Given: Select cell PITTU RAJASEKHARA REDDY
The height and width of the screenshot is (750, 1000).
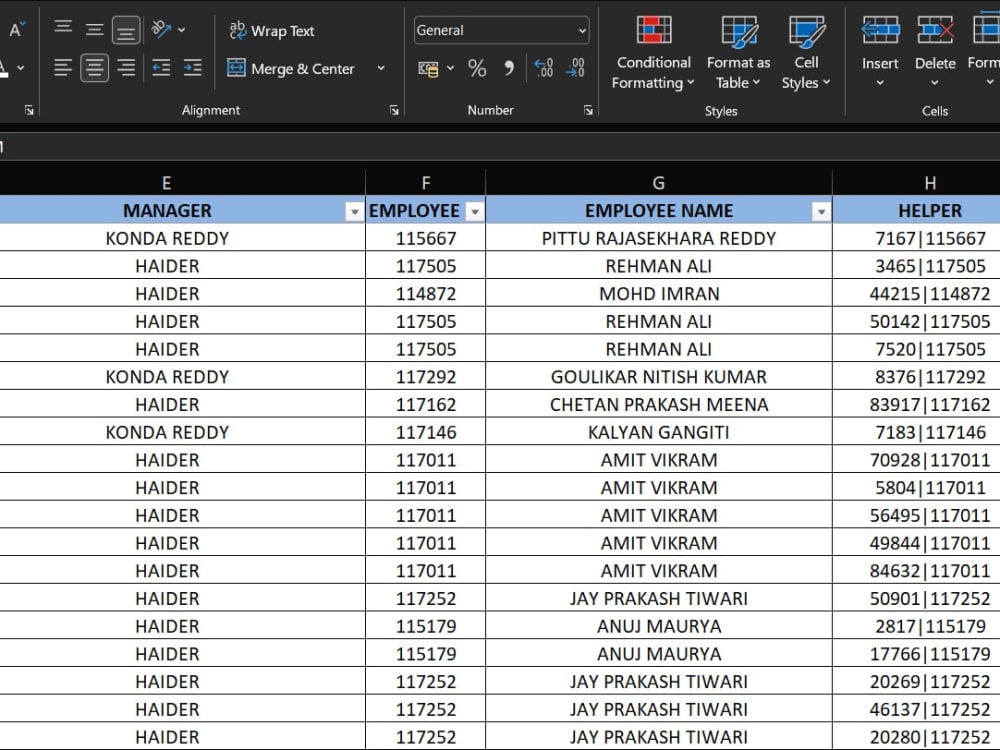Looking at the screenshot, I should [x=659, y=238].
